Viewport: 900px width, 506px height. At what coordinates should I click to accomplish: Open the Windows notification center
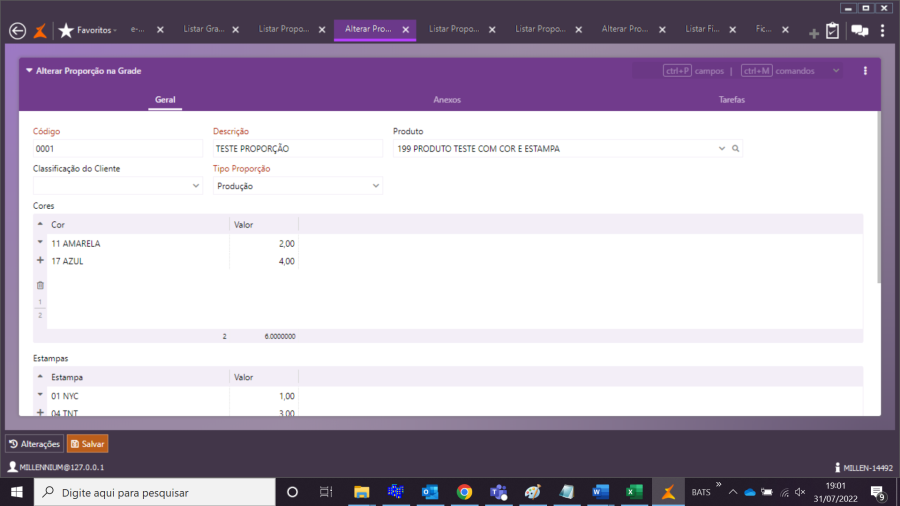point(878,492)
